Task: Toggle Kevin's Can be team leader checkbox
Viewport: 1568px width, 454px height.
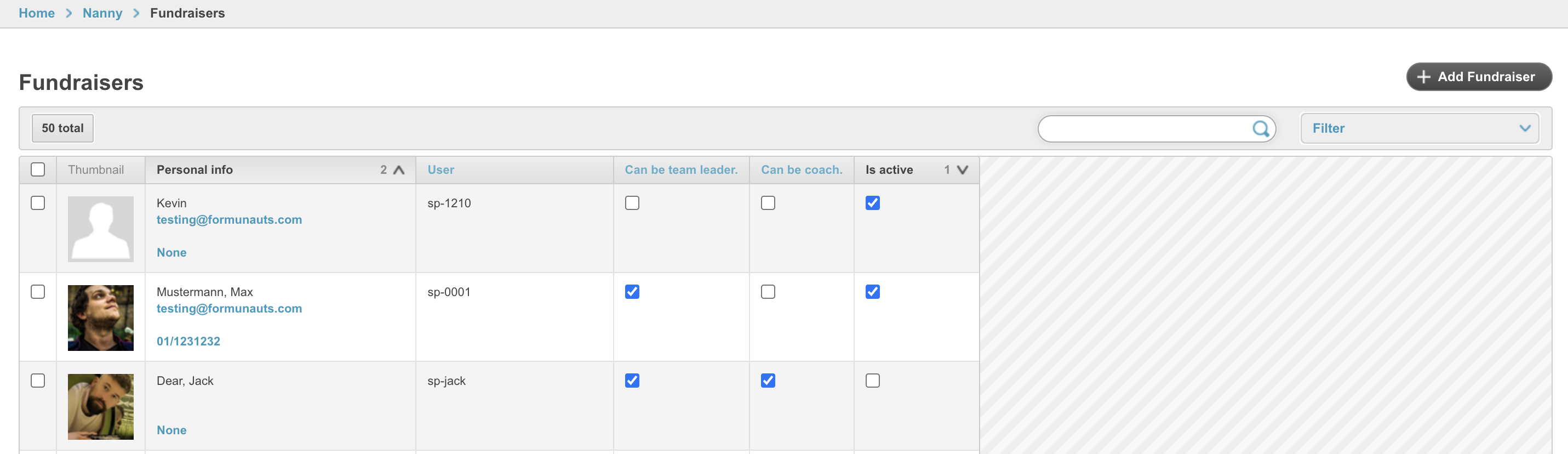Action: [x=632, y=203]
